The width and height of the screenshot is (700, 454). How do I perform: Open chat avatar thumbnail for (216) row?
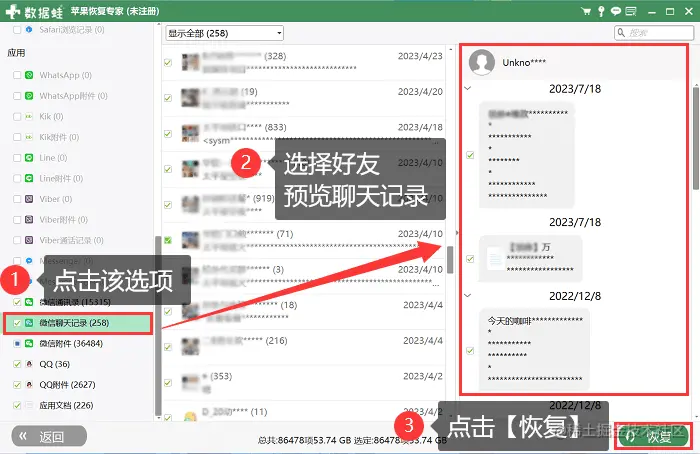point(190,347)
